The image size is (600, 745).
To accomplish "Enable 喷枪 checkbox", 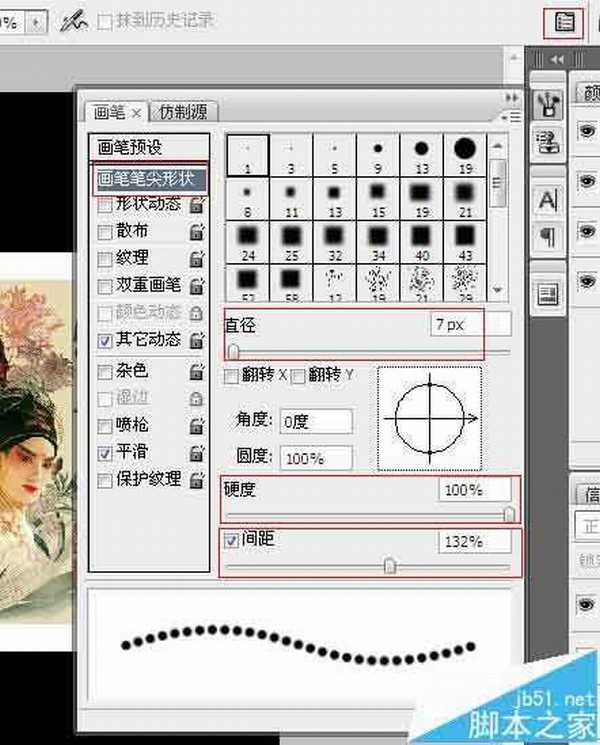I will 104,427.
